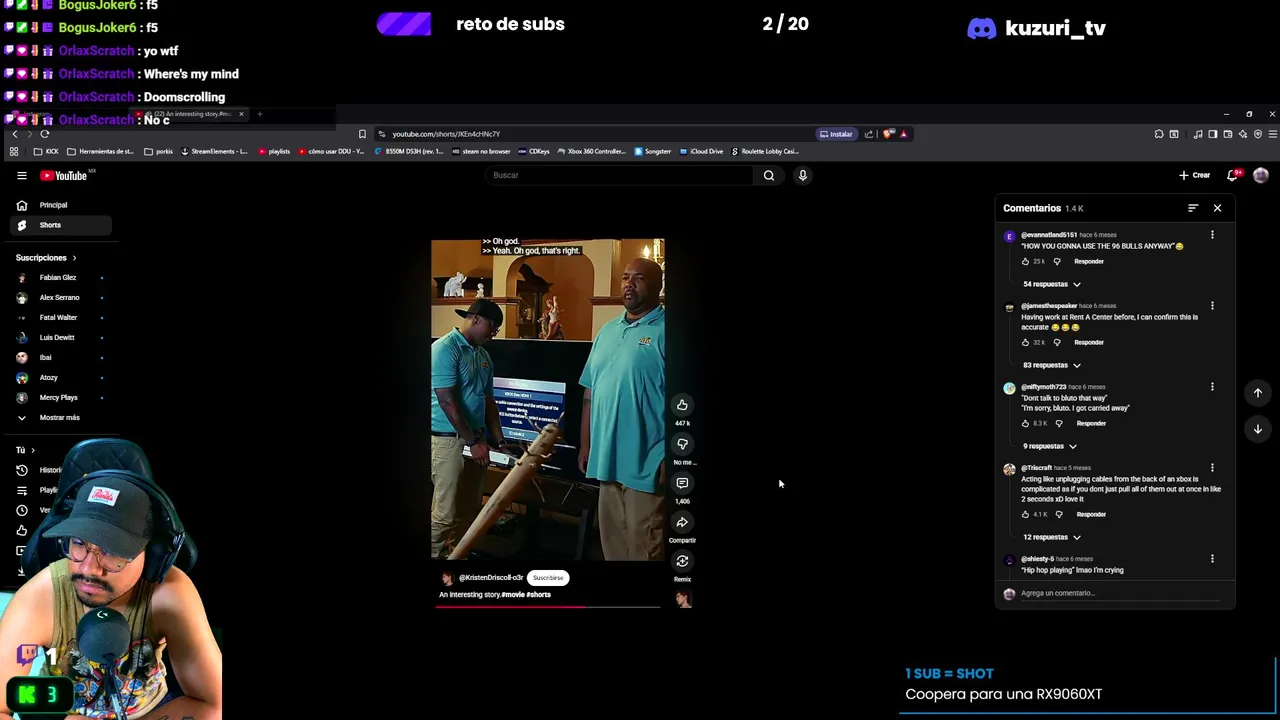Expand the 12 respuestas thread
This screenshot has width=1280, height=720.
[x=1051, y=537]
